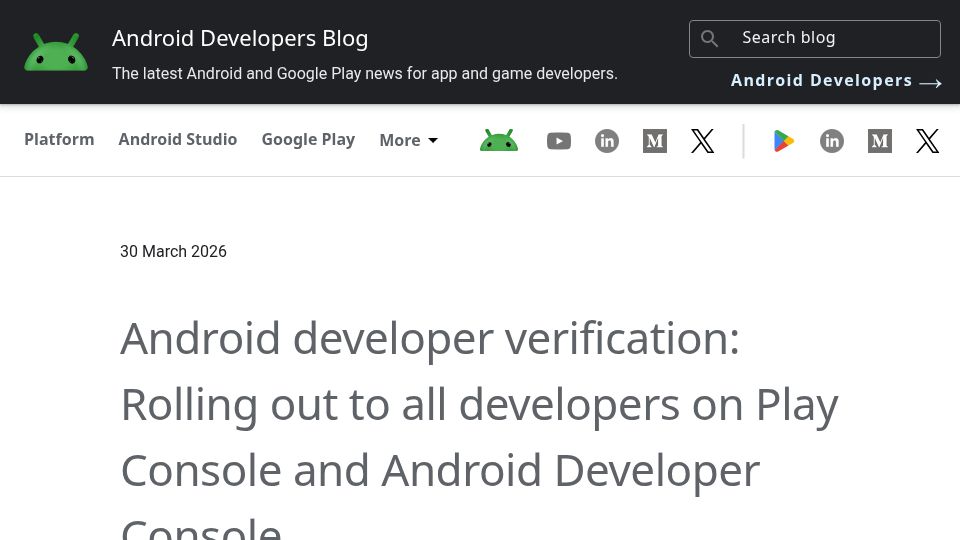Click the Search blog input field
The height and width of the screenshot is (540, 960).
(814, 39)
